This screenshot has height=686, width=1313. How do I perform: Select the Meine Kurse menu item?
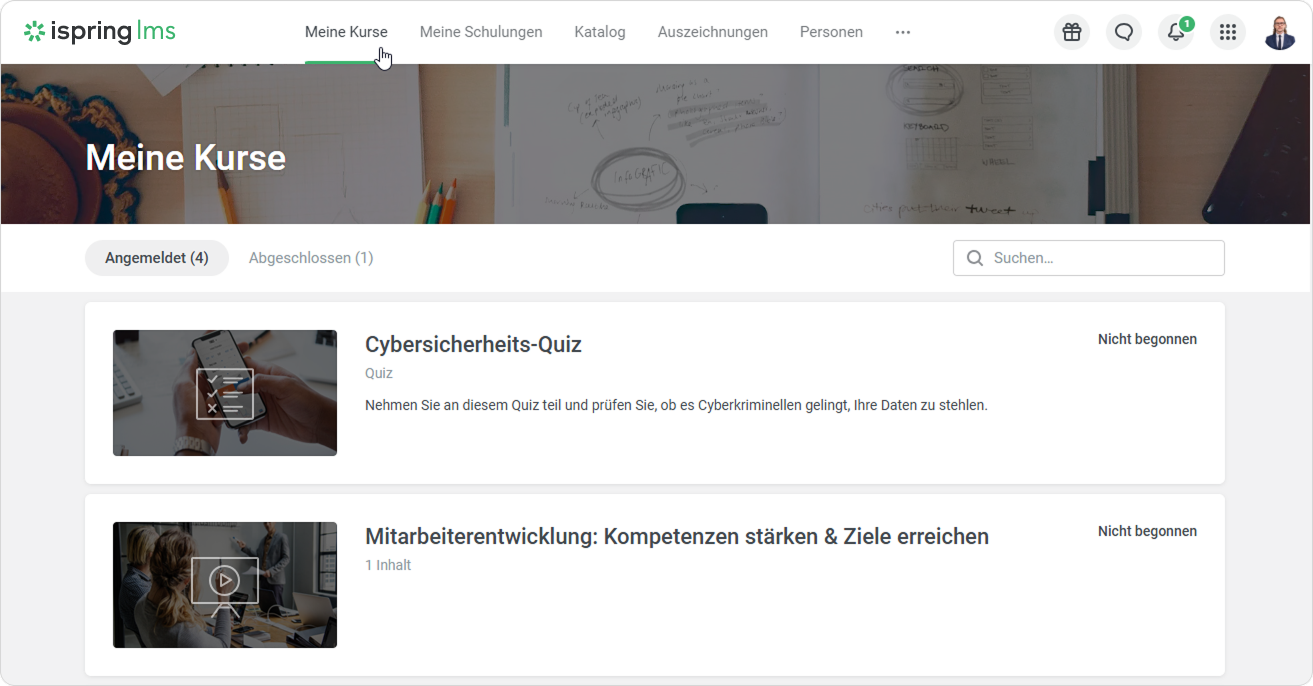pyautogui.click(x=346, y=32)
